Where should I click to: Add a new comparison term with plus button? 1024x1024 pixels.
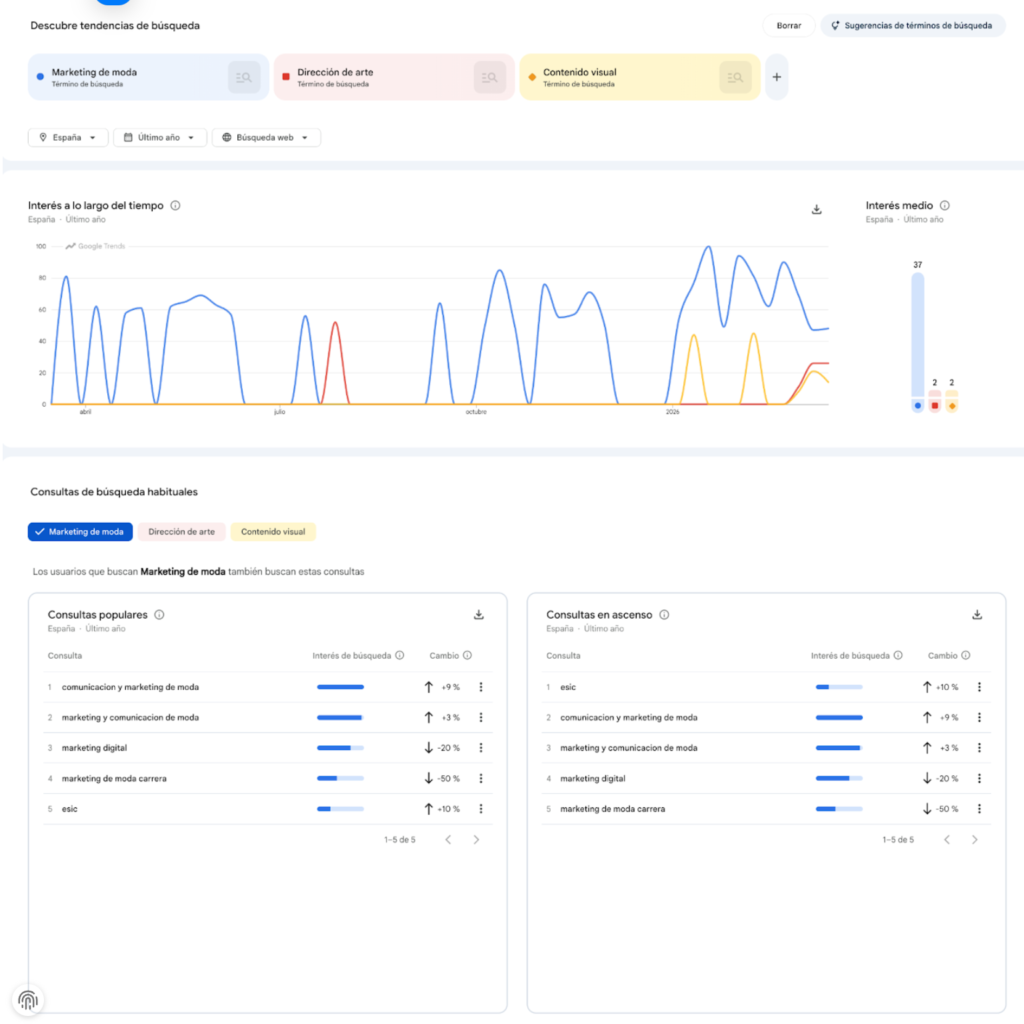coord(777,77)
